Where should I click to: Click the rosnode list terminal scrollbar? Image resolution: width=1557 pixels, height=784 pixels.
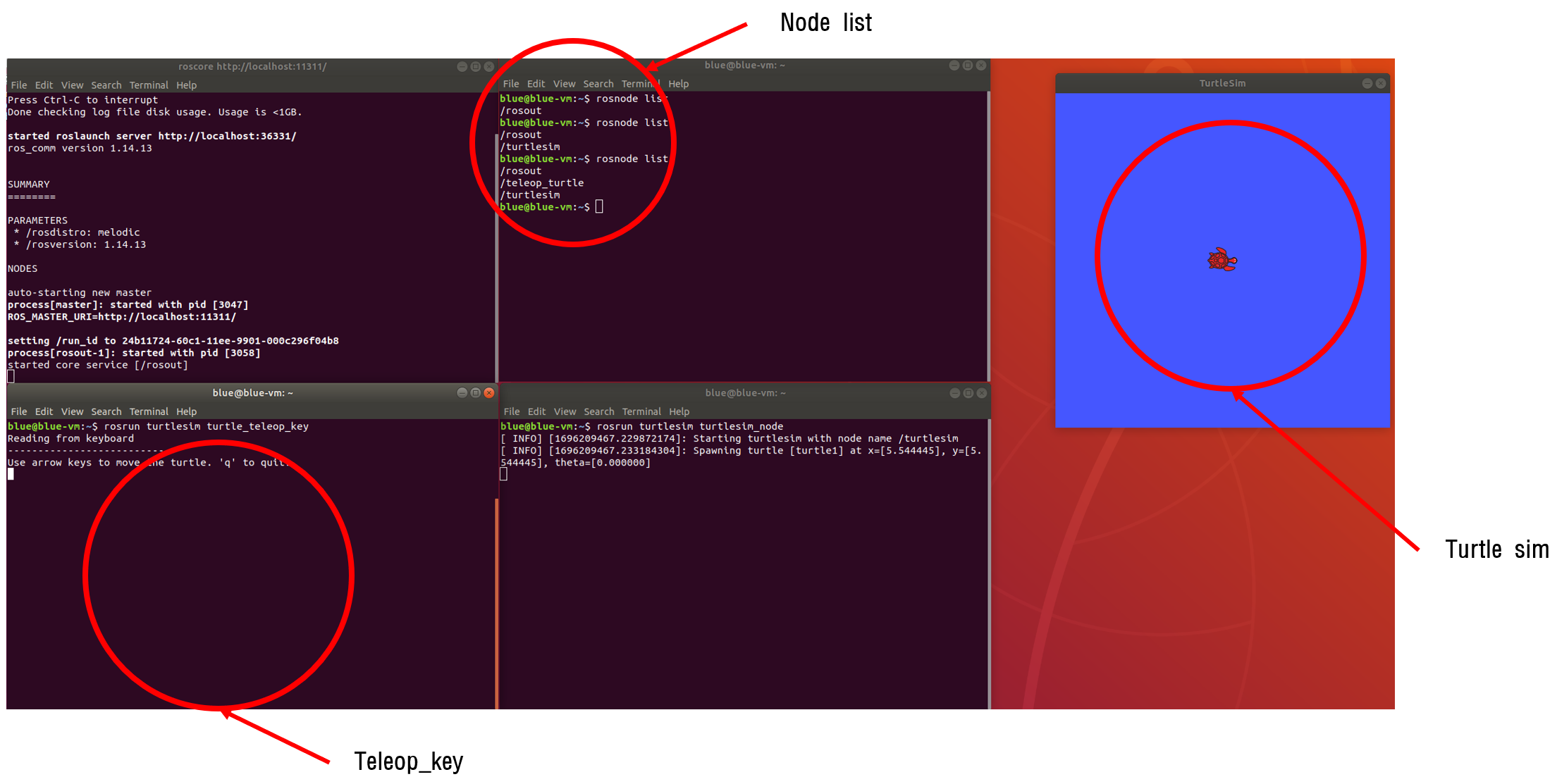pos(988,236)
